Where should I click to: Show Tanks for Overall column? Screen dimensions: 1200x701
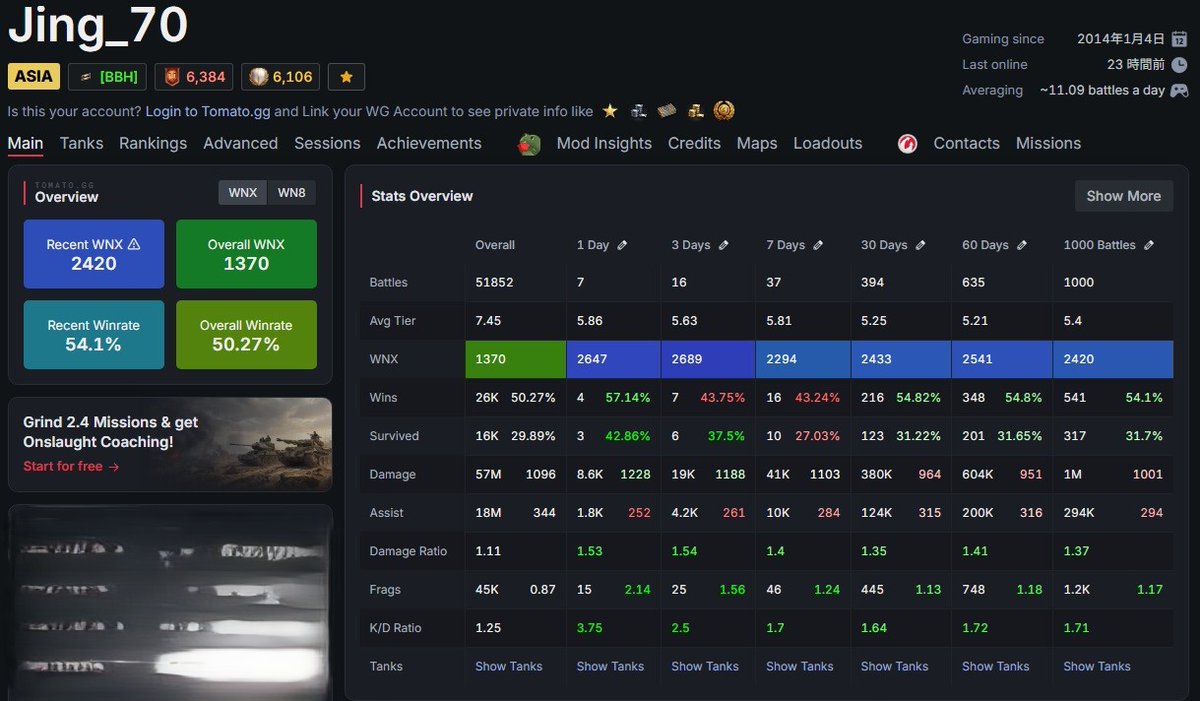click(x=509, y=666)
